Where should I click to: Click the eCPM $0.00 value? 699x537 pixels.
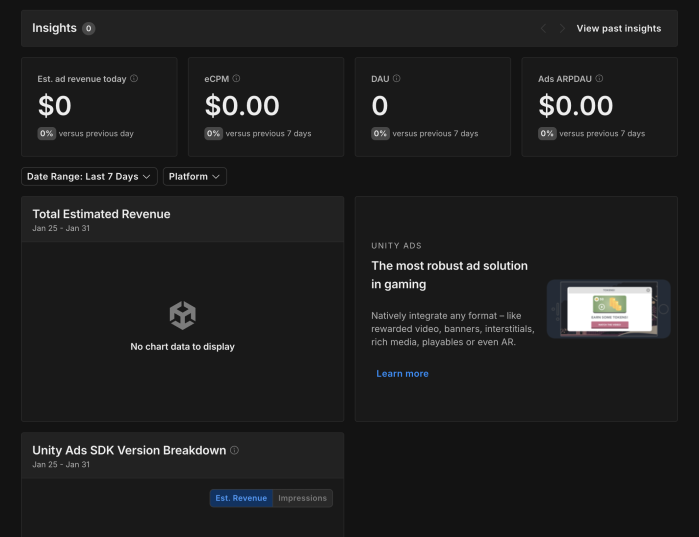[x=242, y=106]
